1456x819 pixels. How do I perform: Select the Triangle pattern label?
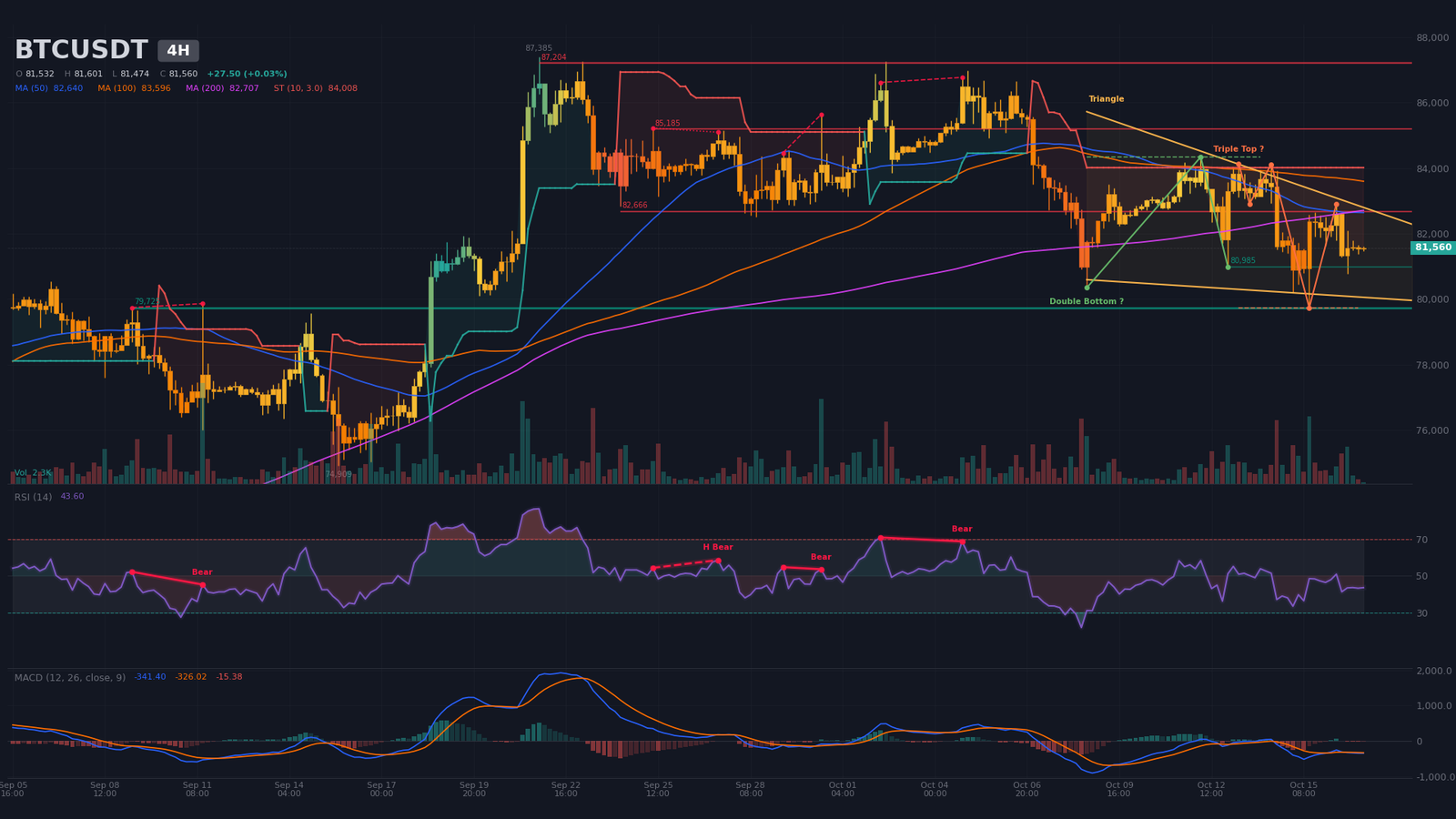tap(1106, 99)
